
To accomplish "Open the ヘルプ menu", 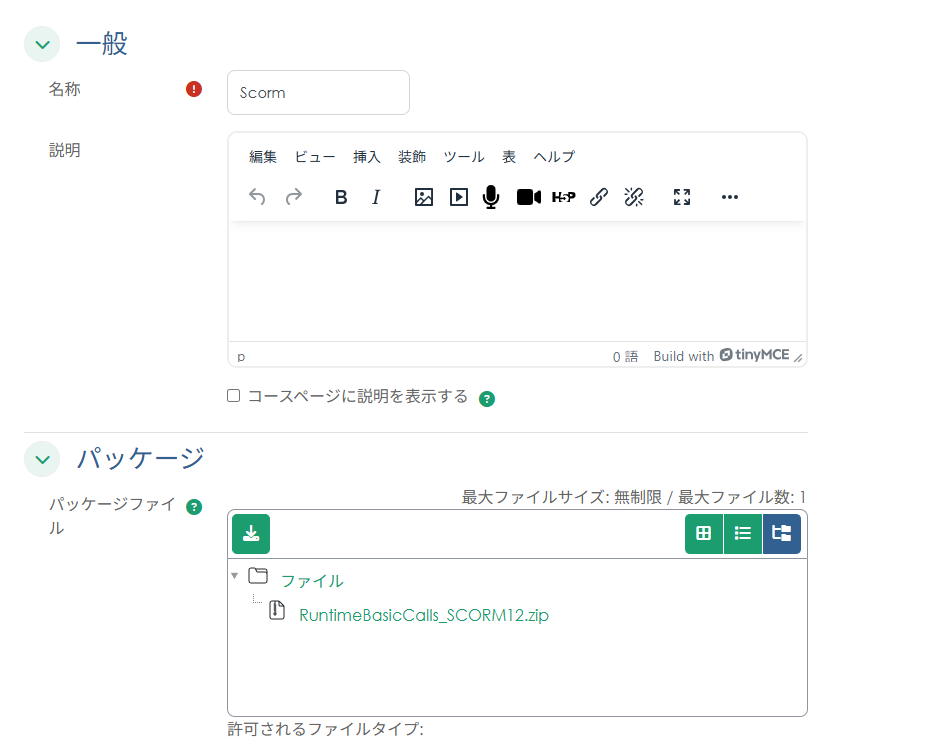I will 553,157.
